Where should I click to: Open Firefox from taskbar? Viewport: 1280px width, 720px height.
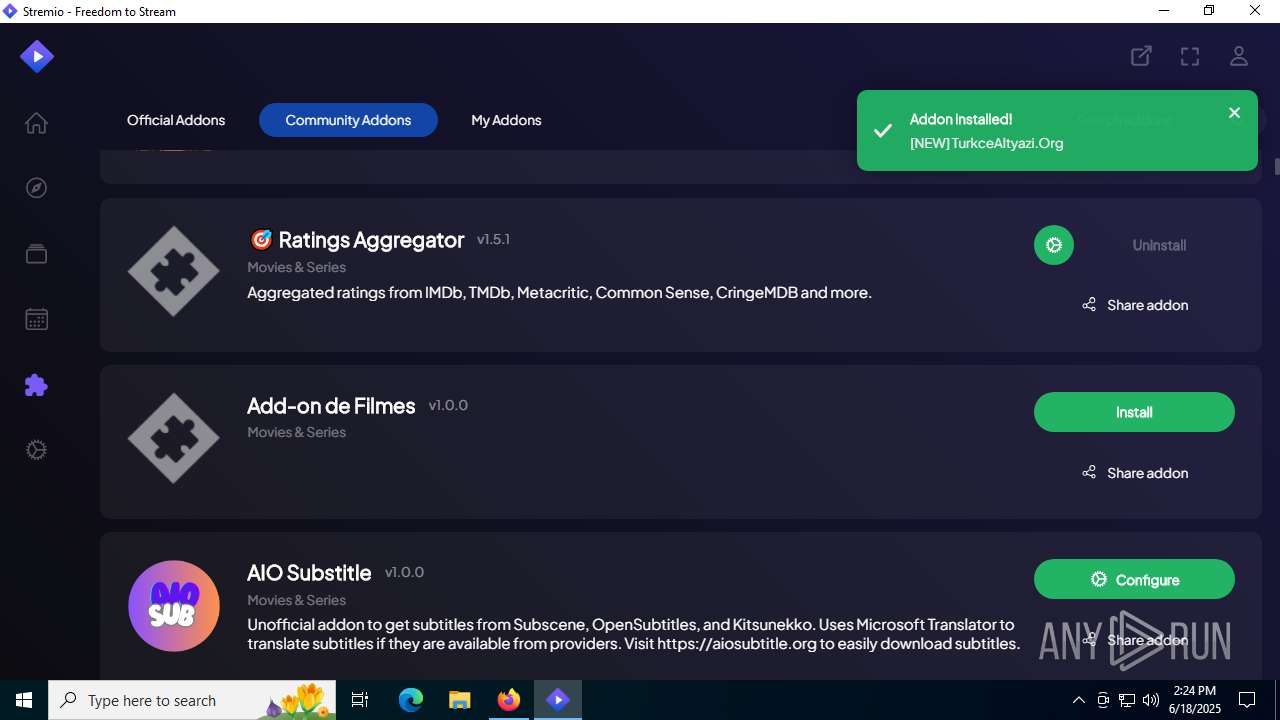click(508, 700)
